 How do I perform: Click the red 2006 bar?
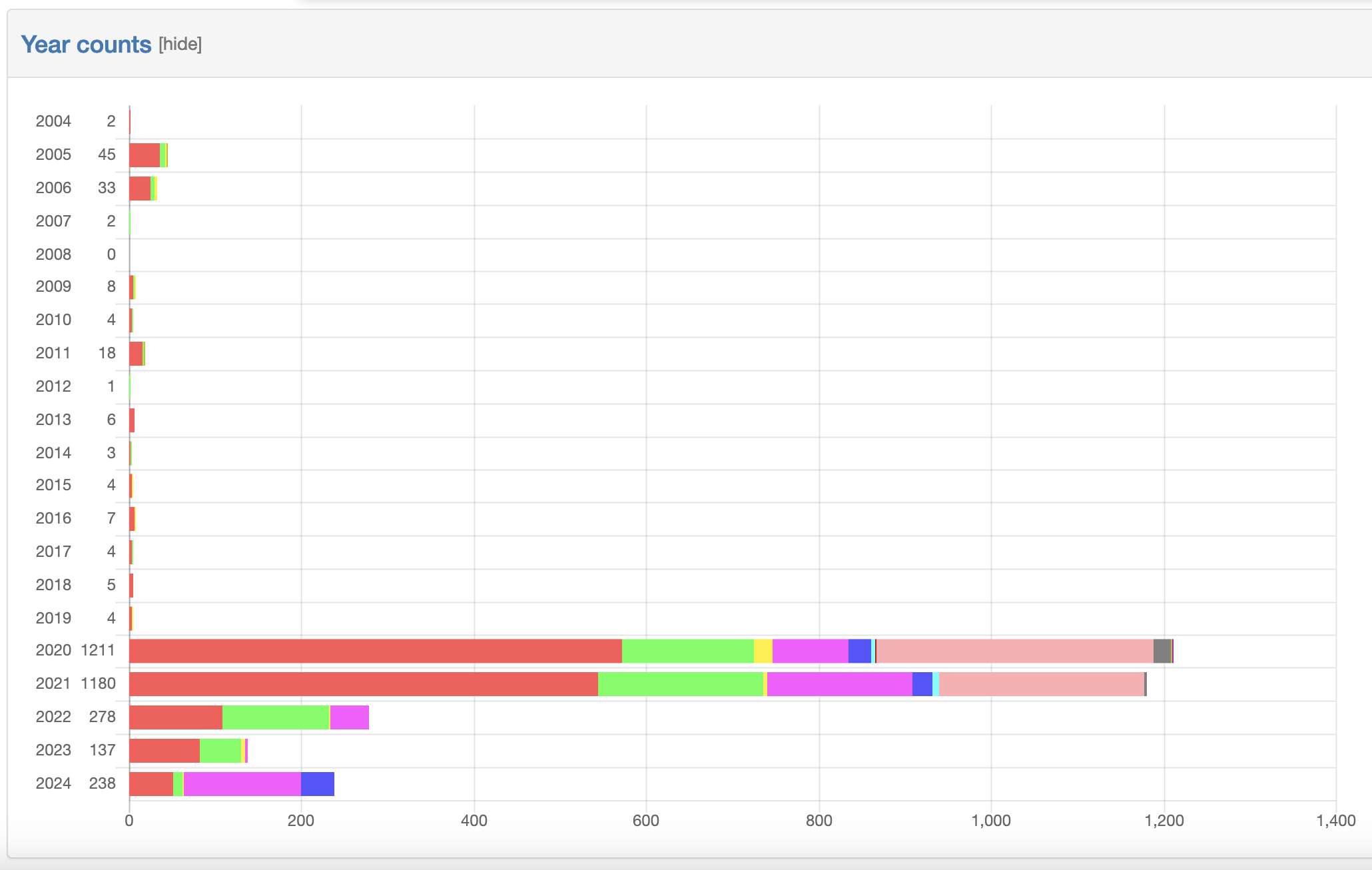click(x=140, y=189)
